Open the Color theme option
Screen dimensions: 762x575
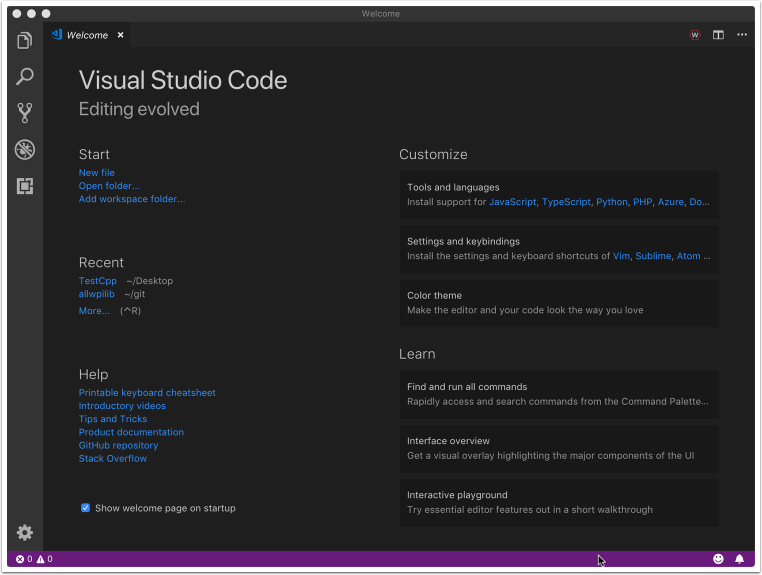[x=558, y=302]
